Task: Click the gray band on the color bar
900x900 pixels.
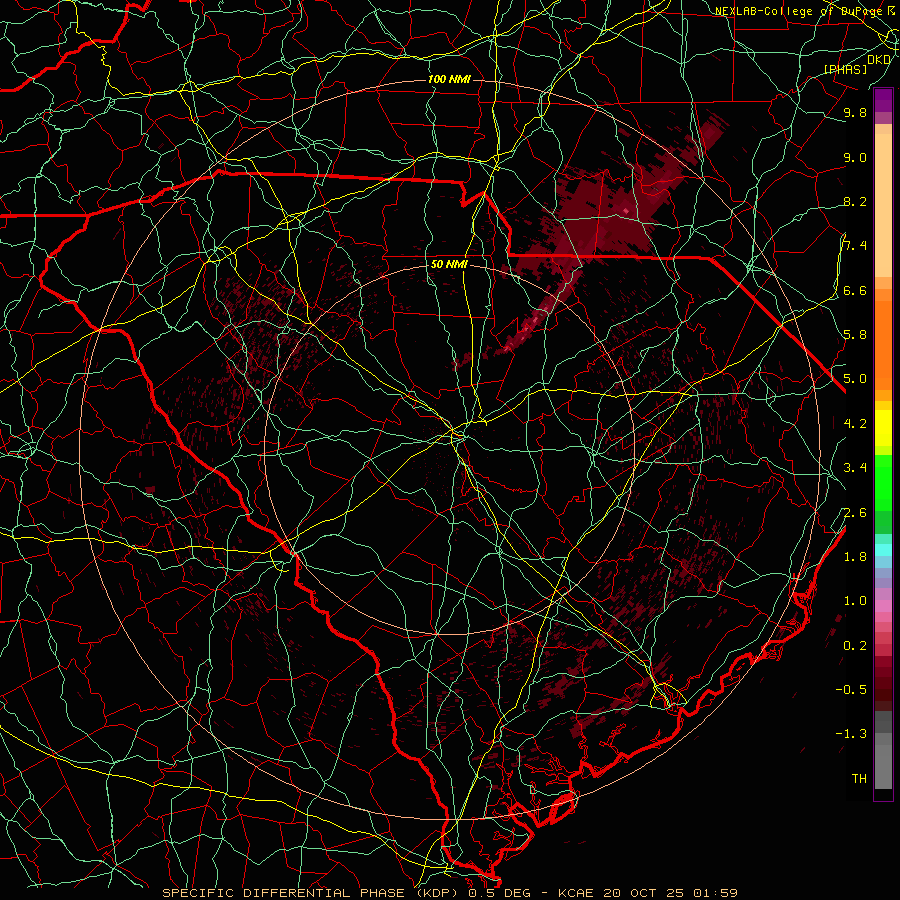Action: point(883,749)
